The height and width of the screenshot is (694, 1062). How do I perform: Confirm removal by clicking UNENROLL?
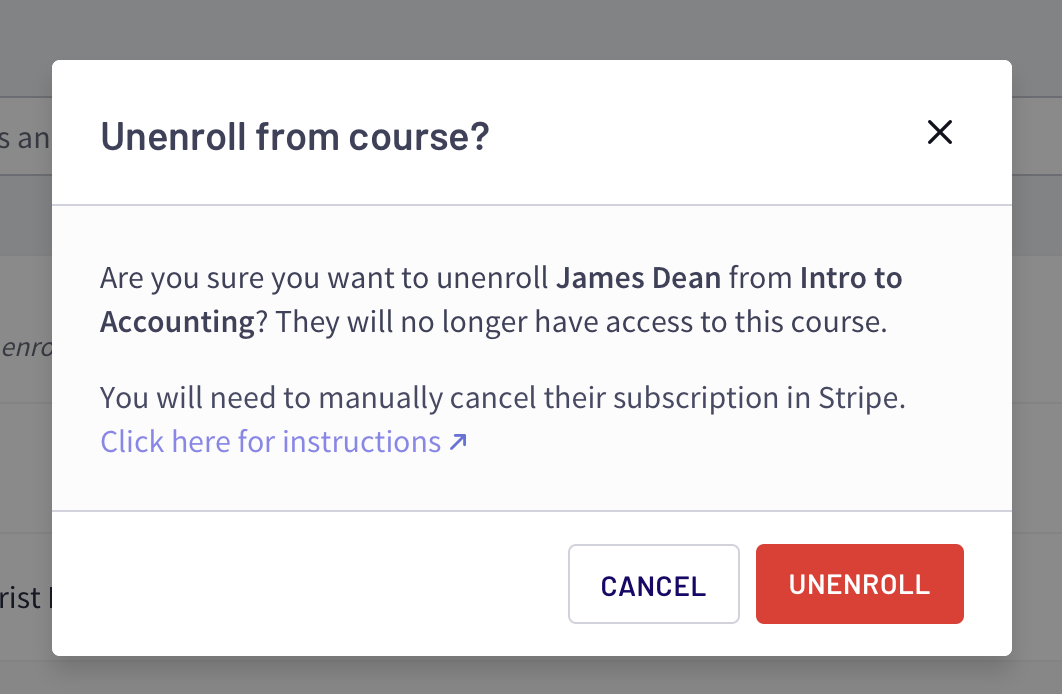click(x=859, y=584)
